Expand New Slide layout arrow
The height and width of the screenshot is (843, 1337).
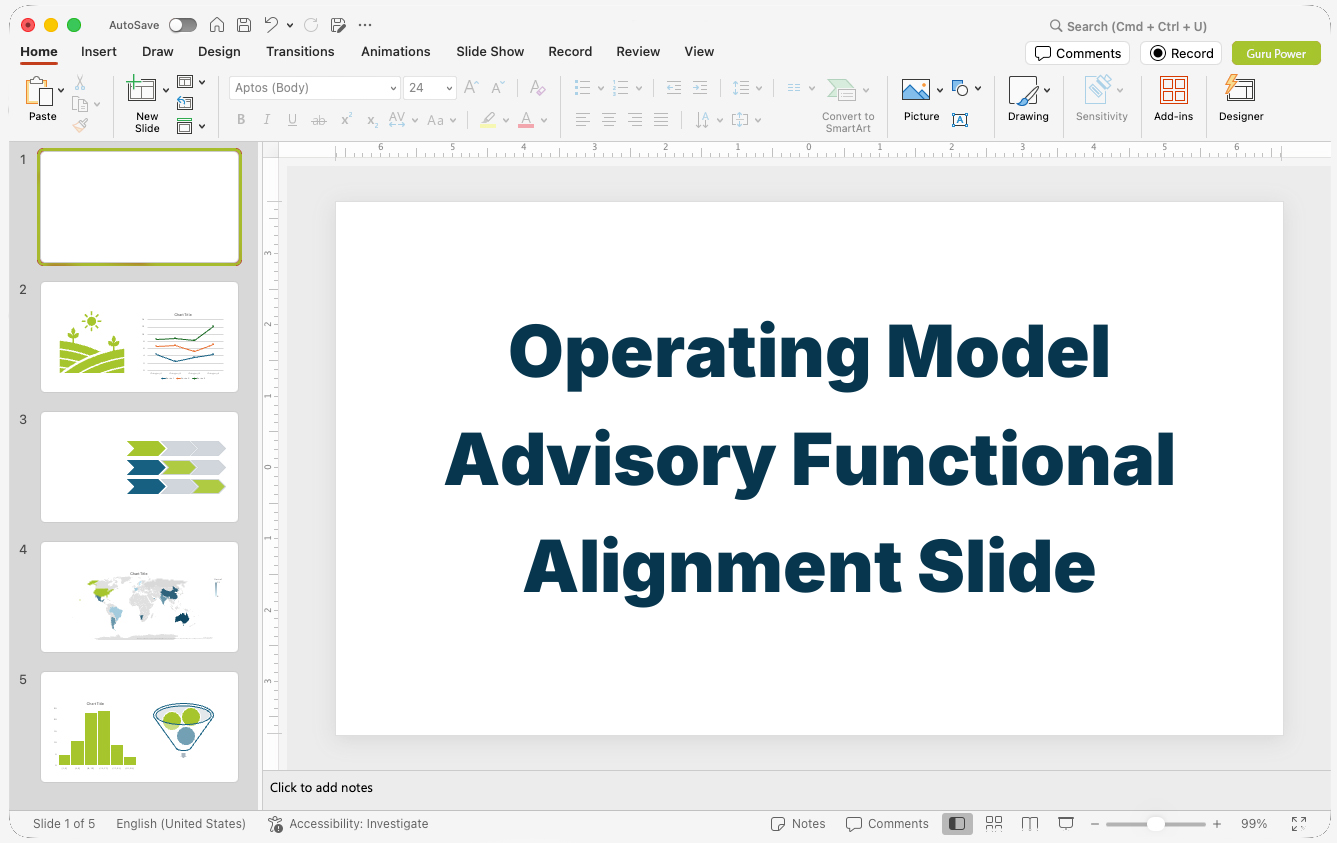166,91
